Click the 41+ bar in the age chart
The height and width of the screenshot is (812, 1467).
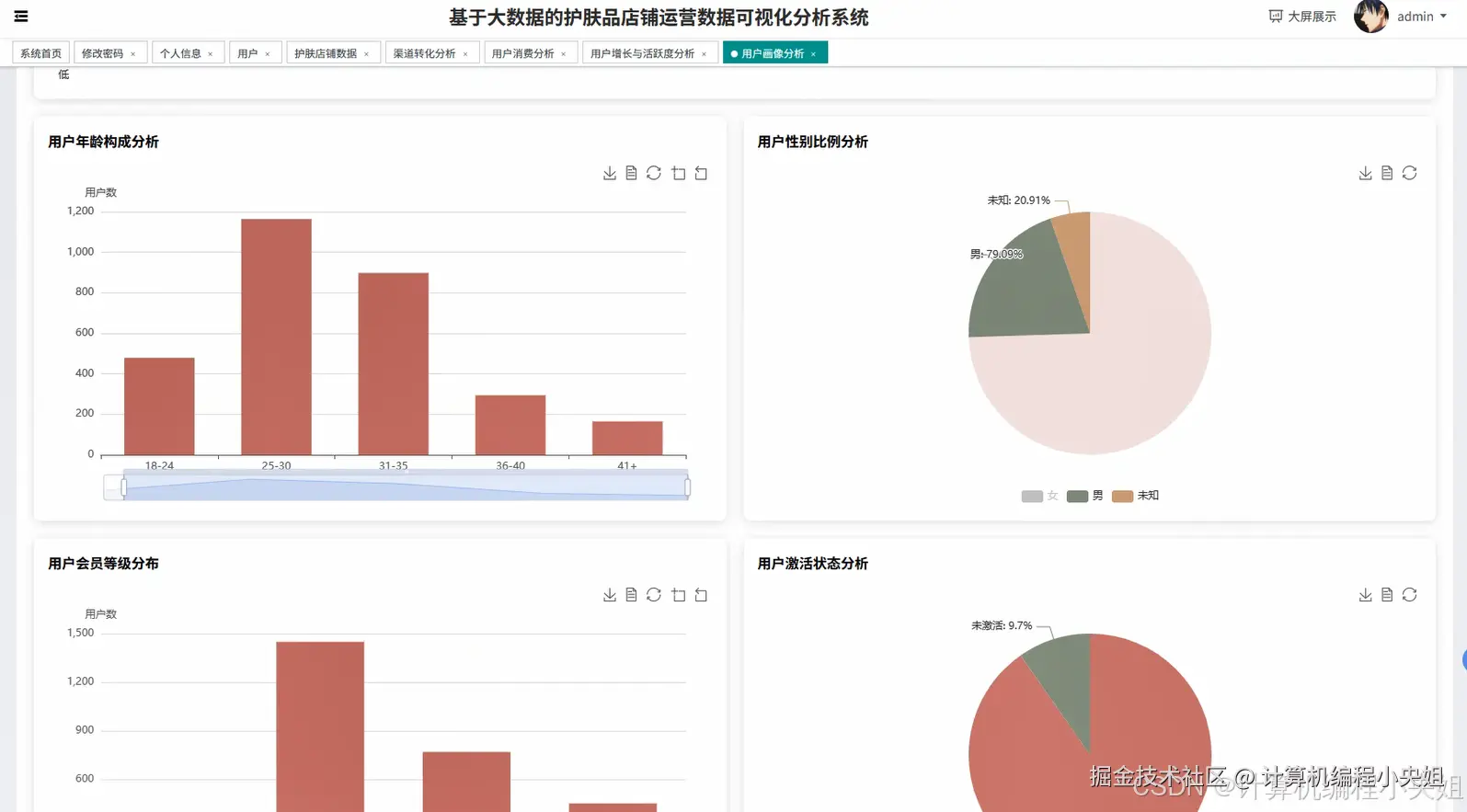coord(627,438)
